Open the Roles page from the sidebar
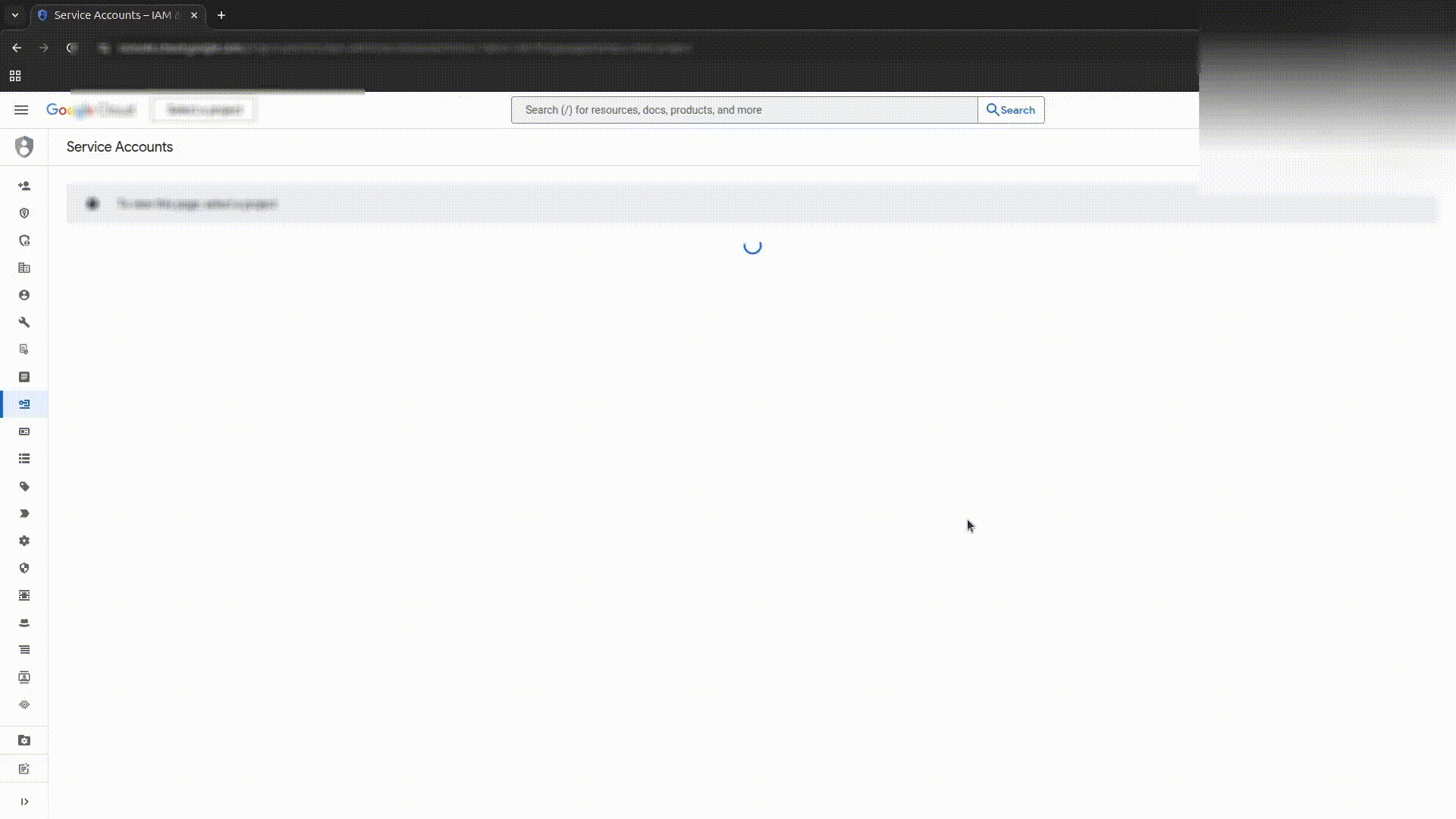This screenshot has width=1456, height=819. (x=24, y=459)
